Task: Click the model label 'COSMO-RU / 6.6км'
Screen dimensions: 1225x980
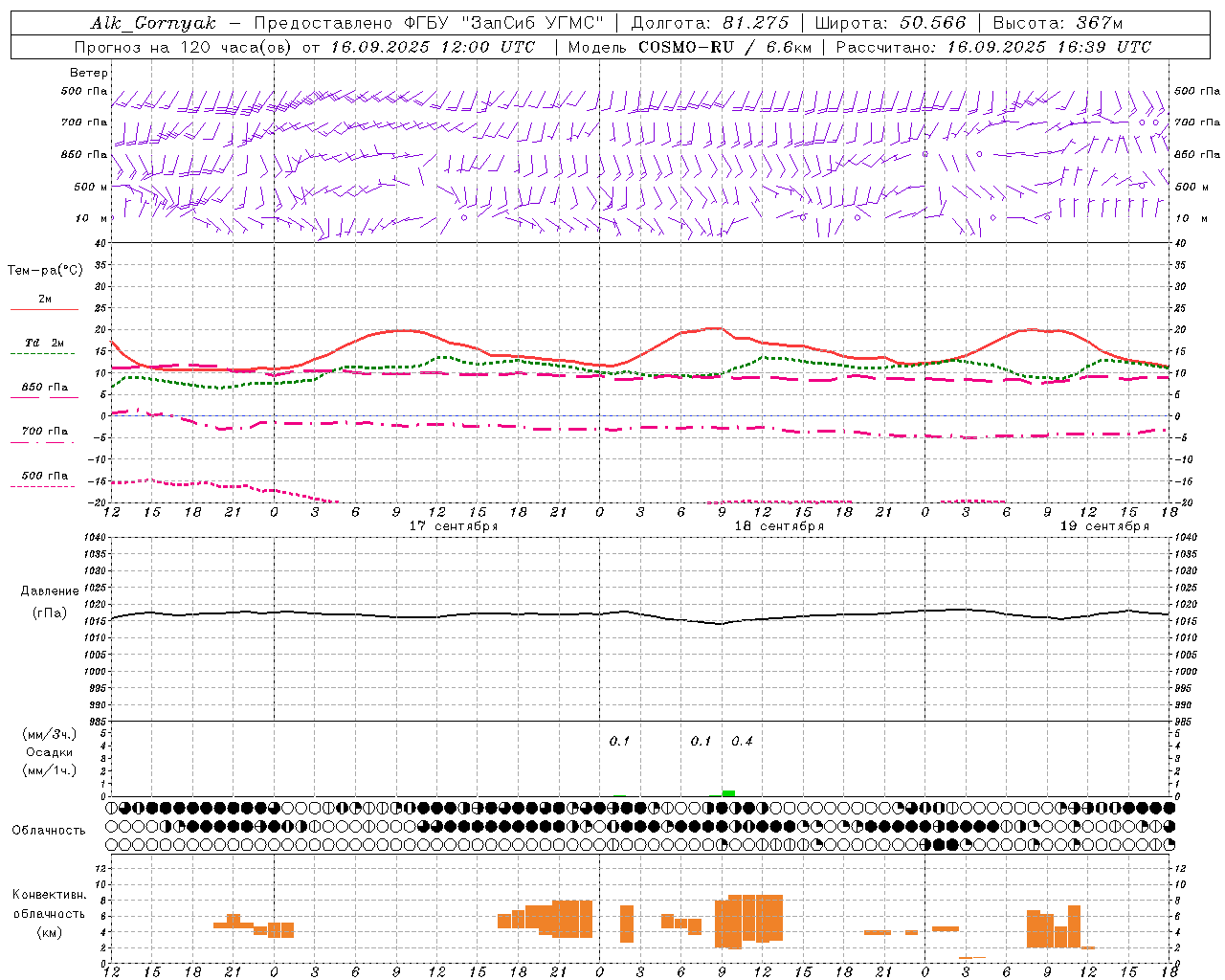Action: (x=724, y=47)
